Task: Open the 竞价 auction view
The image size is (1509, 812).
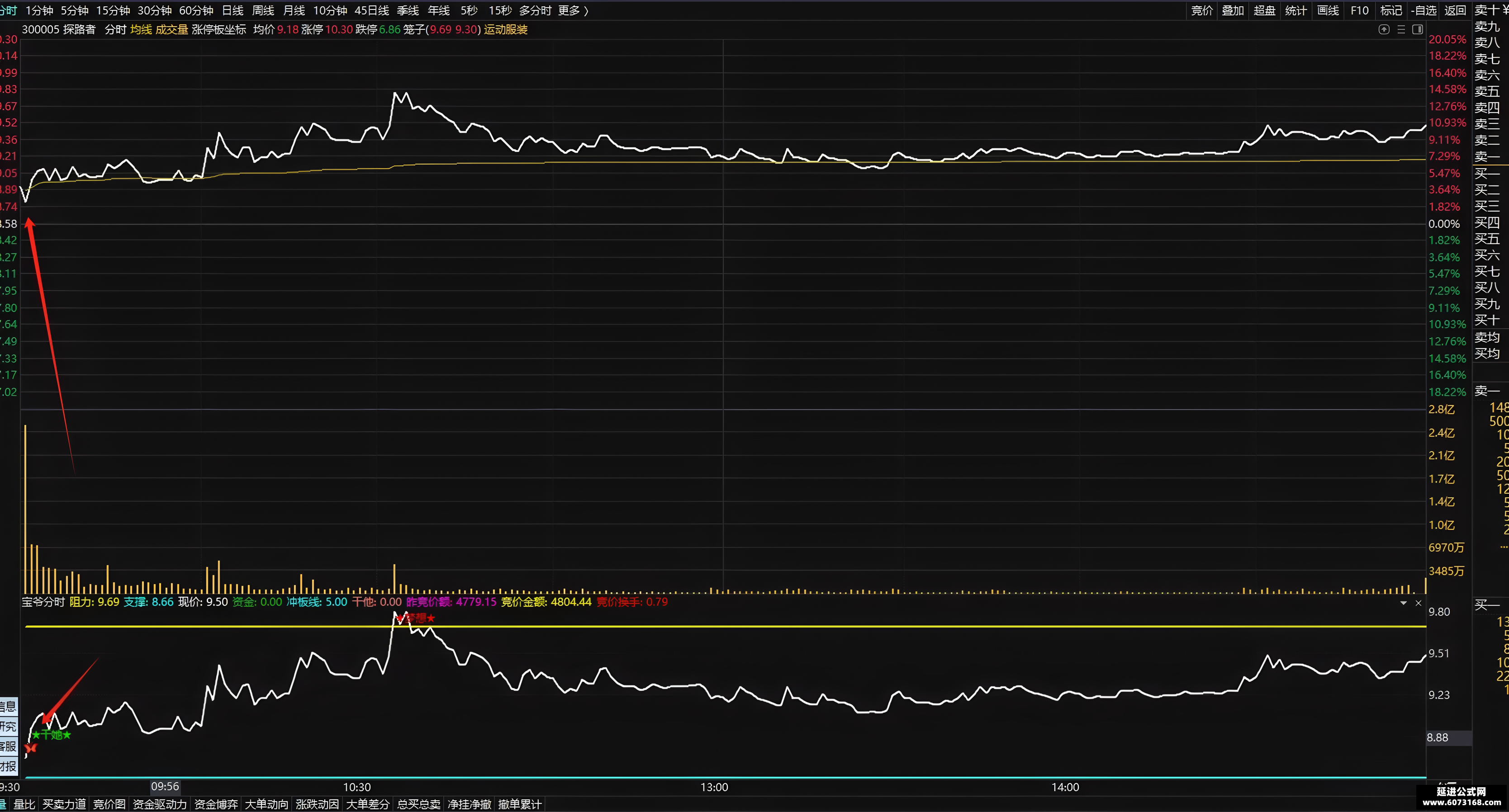Action: click(1202, 10)
